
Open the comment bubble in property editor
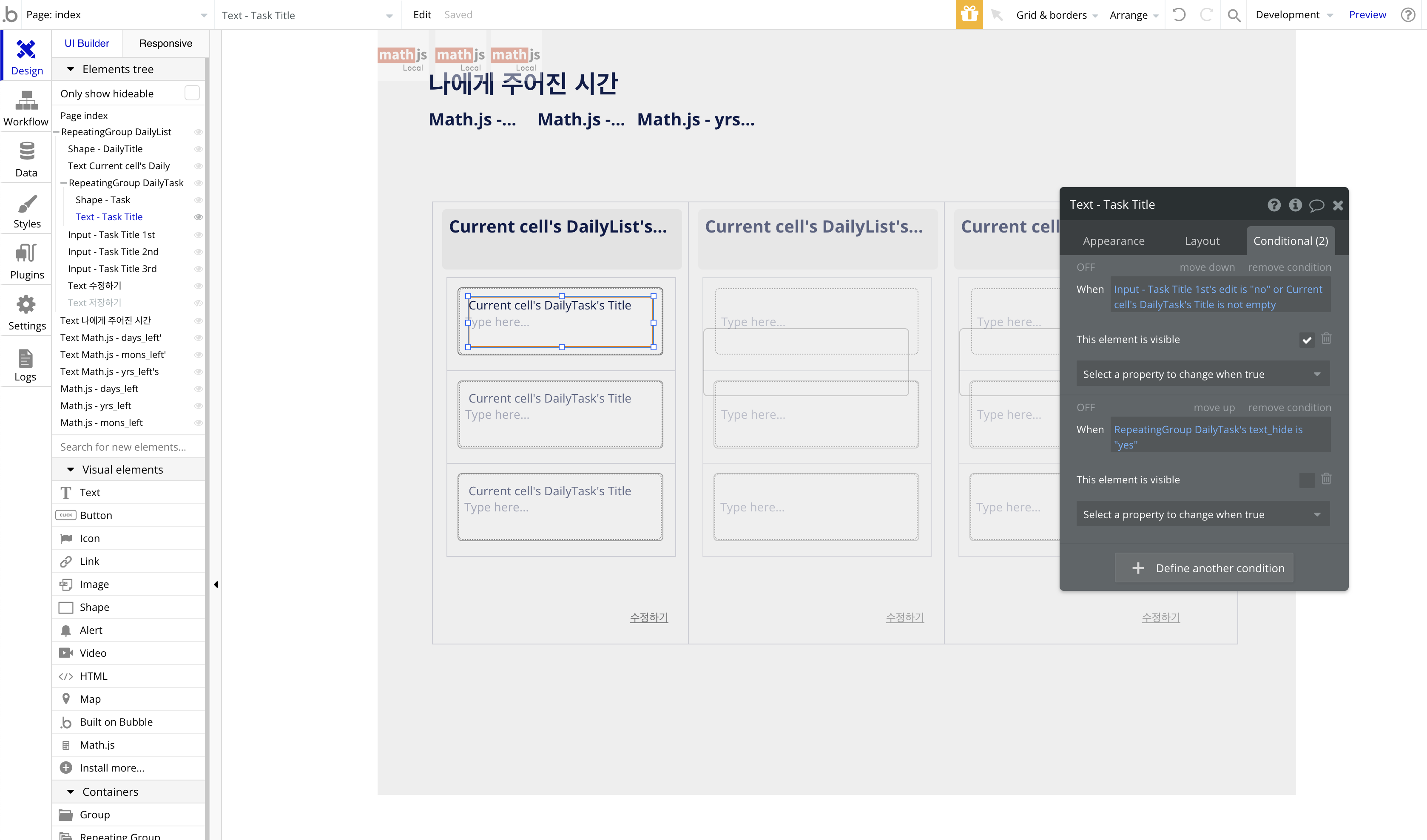(1316, 205)
